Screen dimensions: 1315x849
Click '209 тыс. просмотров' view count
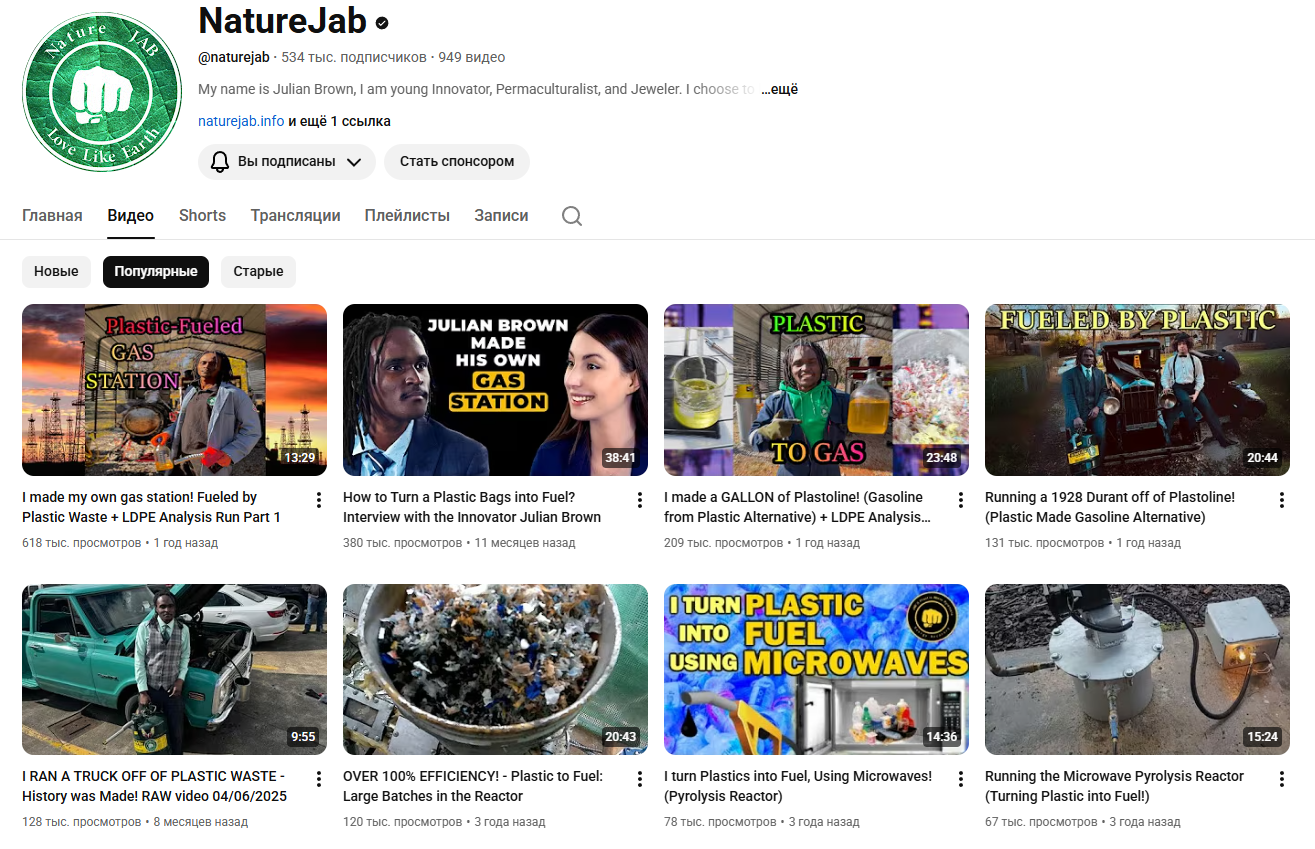click(x=724, y=543)
